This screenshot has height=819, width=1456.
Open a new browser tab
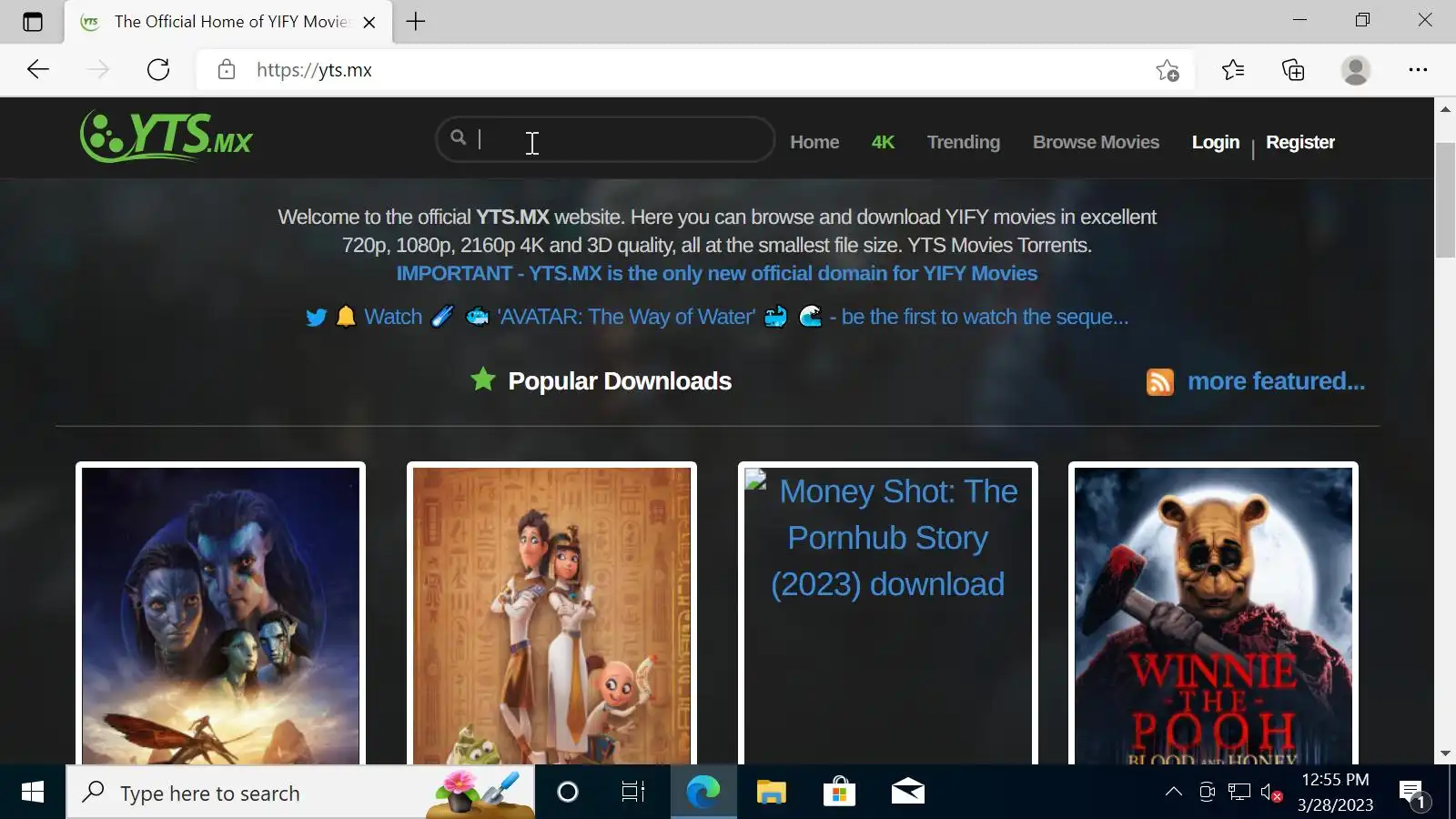(x=416, y=22)
